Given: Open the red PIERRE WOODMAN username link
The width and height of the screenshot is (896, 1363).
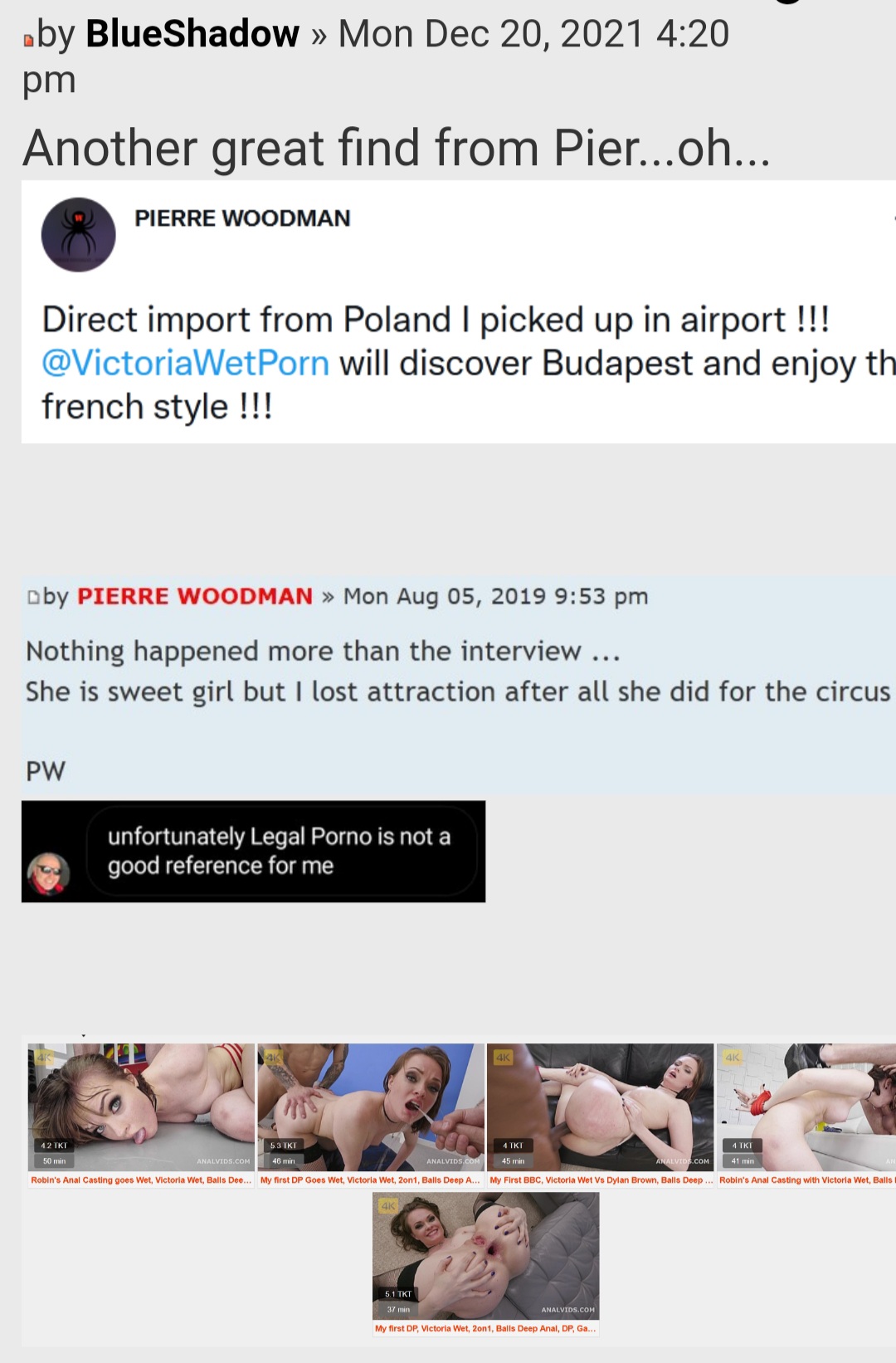Looking at the screenshot, I should [195, 596].
